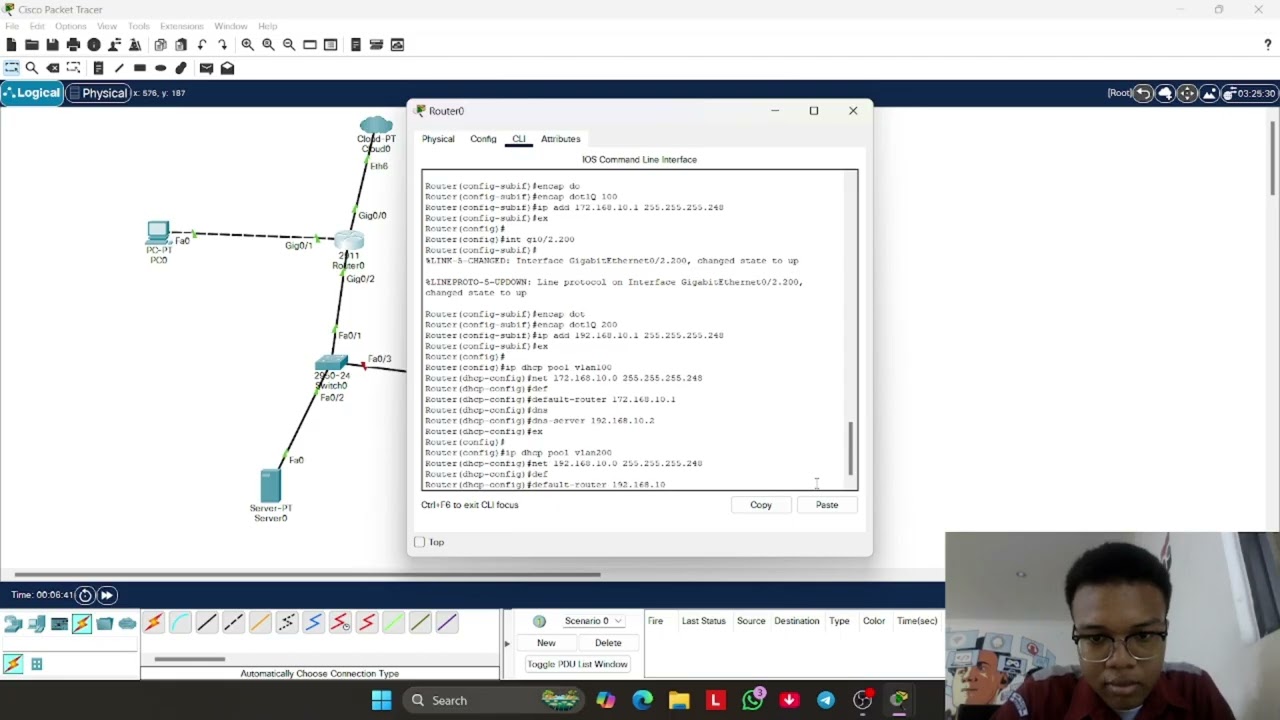This screenshot has width=1280, height=720.
Task: Select the orange fiber cable
Action: coord(260,623)
